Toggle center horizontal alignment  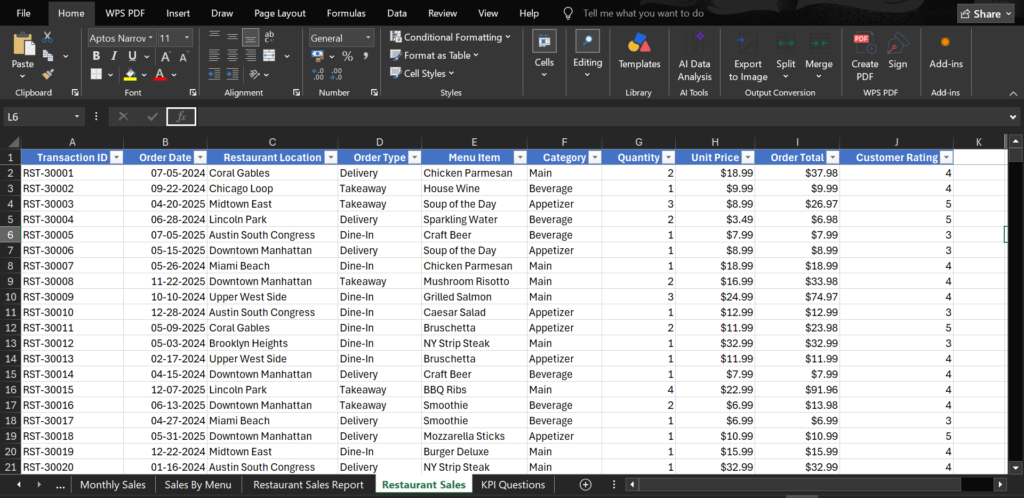232,56
